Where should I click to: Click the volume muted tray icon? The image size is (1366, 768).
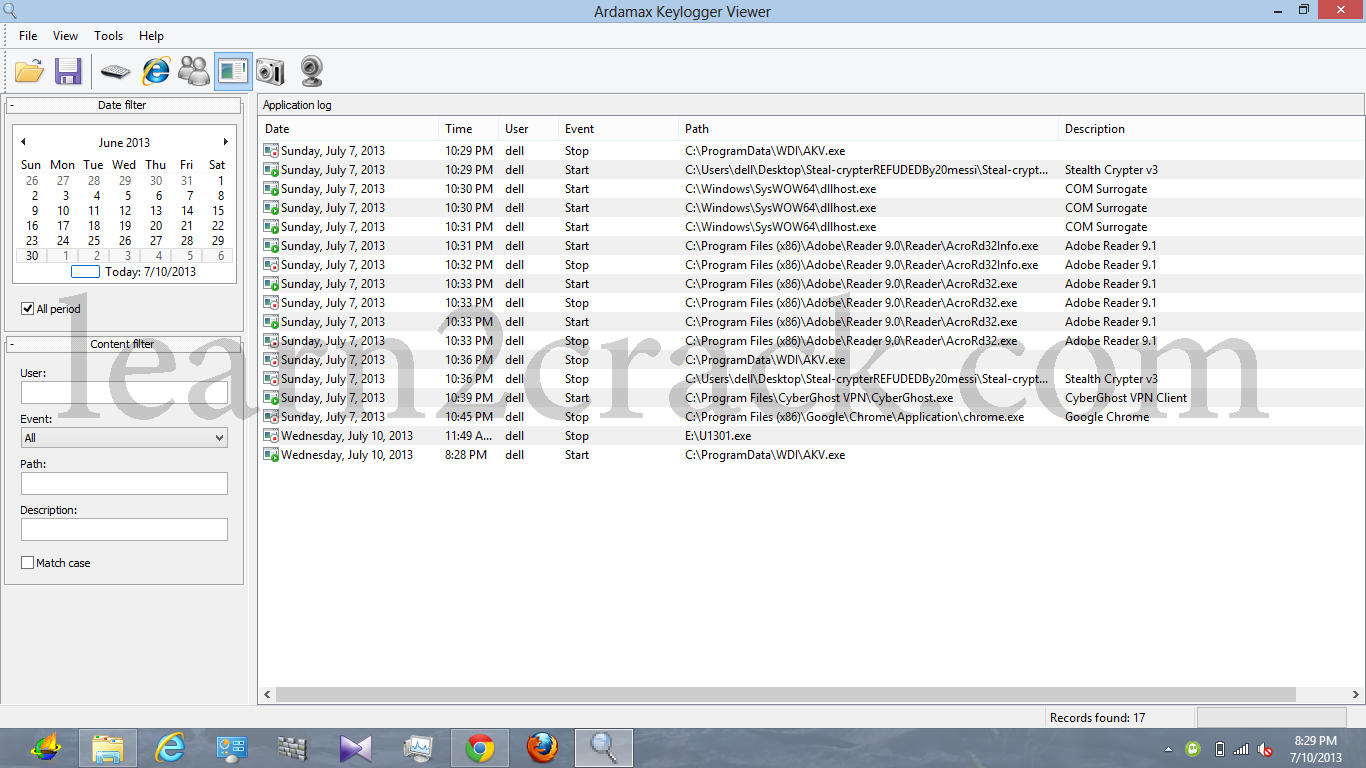pyautogui.click(x=1265, y=749)
